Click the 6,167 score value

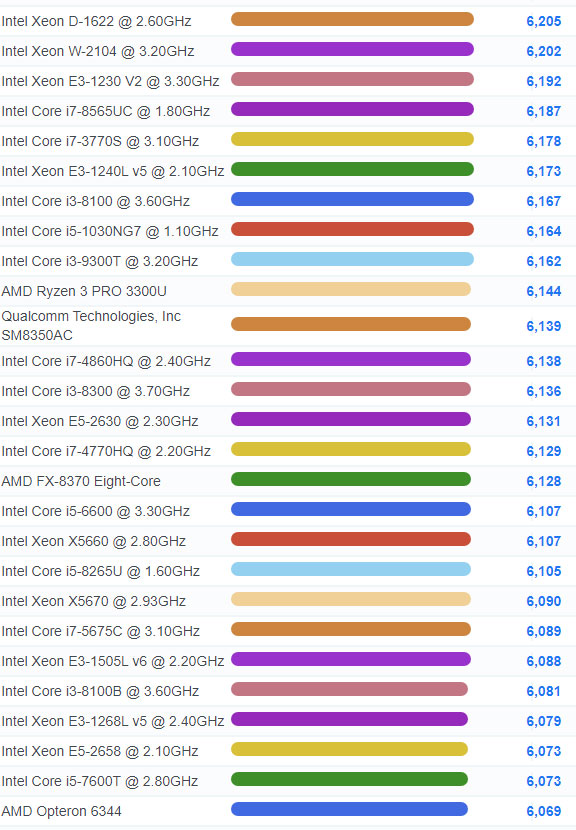544,201
